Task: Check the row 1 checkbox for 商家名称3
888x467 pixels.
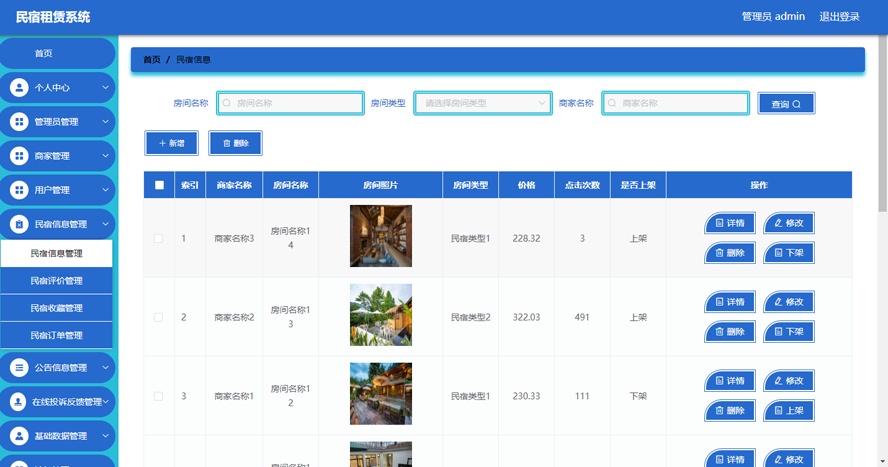Action: point(159,238)
